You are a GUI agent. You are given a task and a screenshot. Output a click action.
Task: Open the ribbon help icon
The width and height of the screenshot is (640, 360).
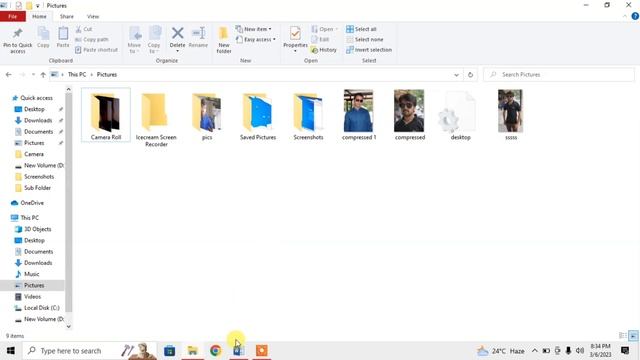[x=635, y=16]
